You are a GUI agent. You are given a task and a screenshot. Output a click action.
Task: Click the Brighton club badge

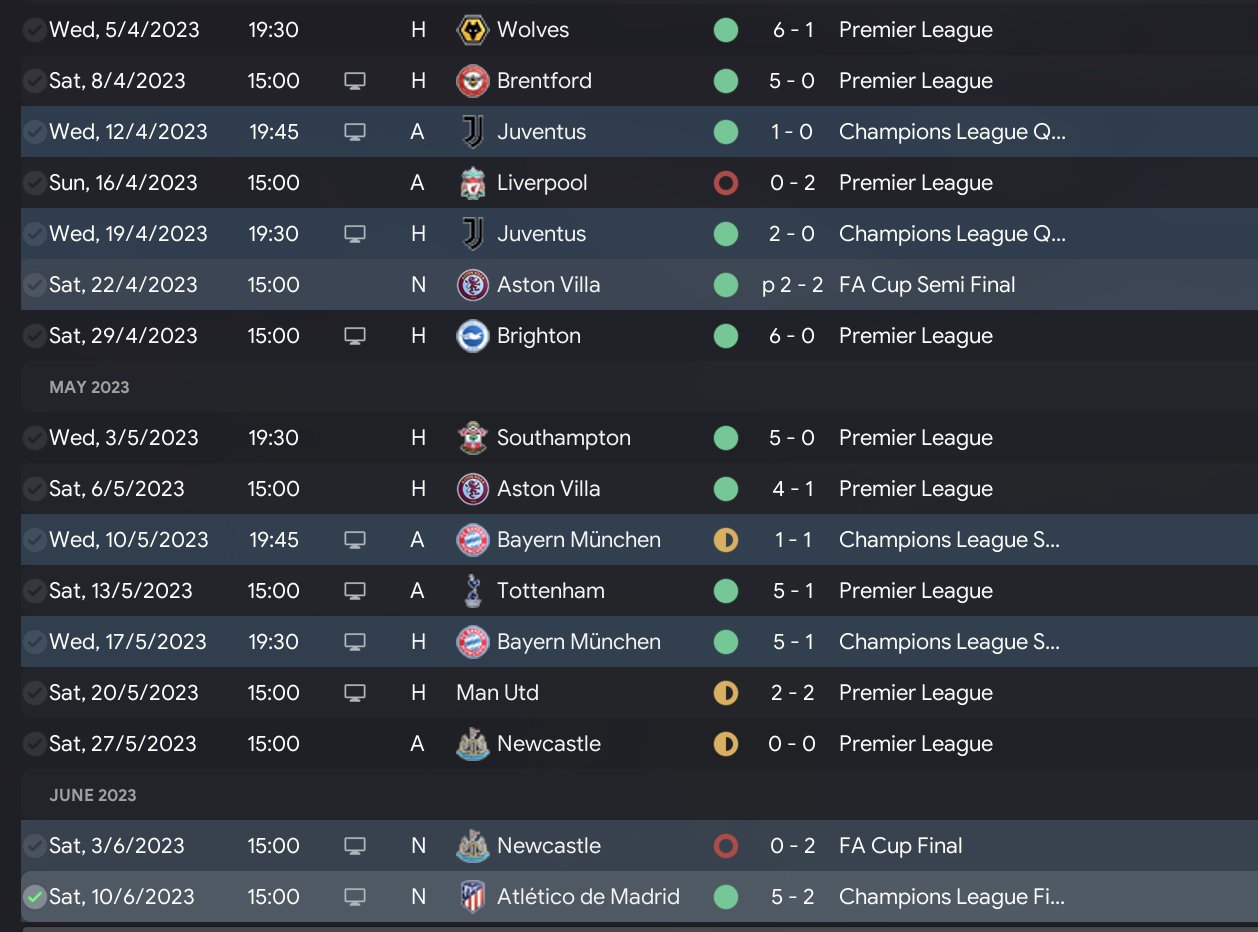coord(472,336)
